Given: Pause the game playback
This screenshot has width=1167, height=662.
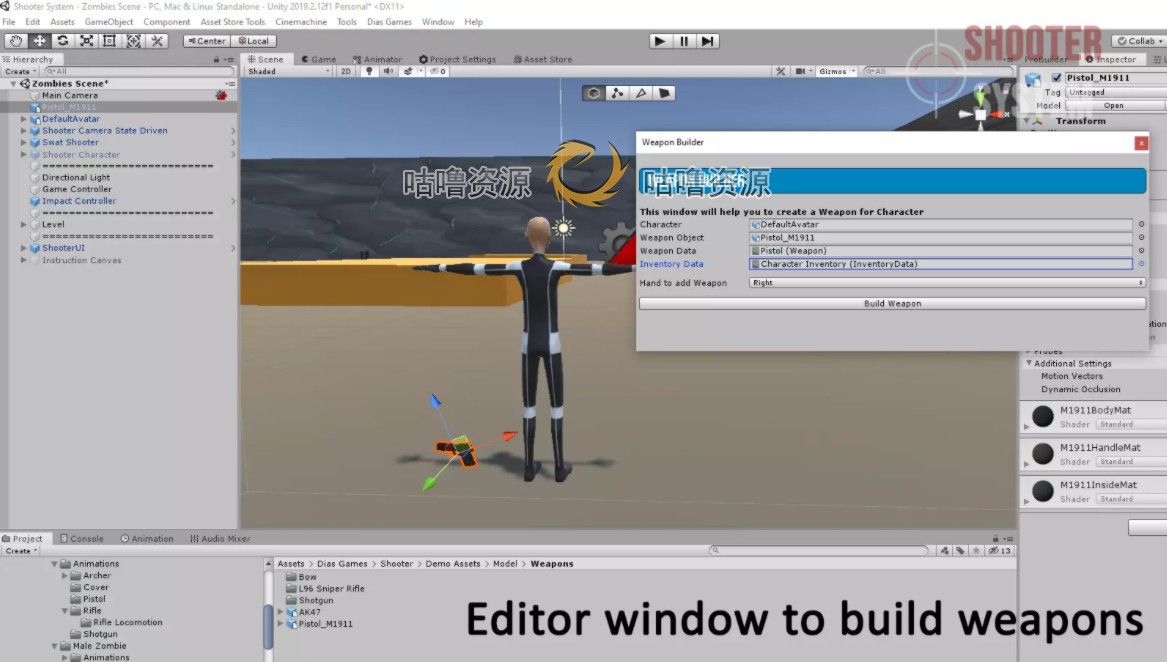Looking at the screenshot, I should (683, 41).
